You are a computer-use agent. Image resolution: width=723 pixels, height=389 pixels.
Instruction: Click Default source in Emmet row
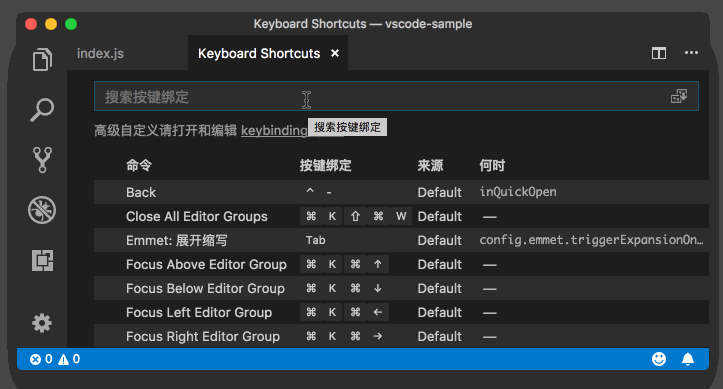click(439, 240)
